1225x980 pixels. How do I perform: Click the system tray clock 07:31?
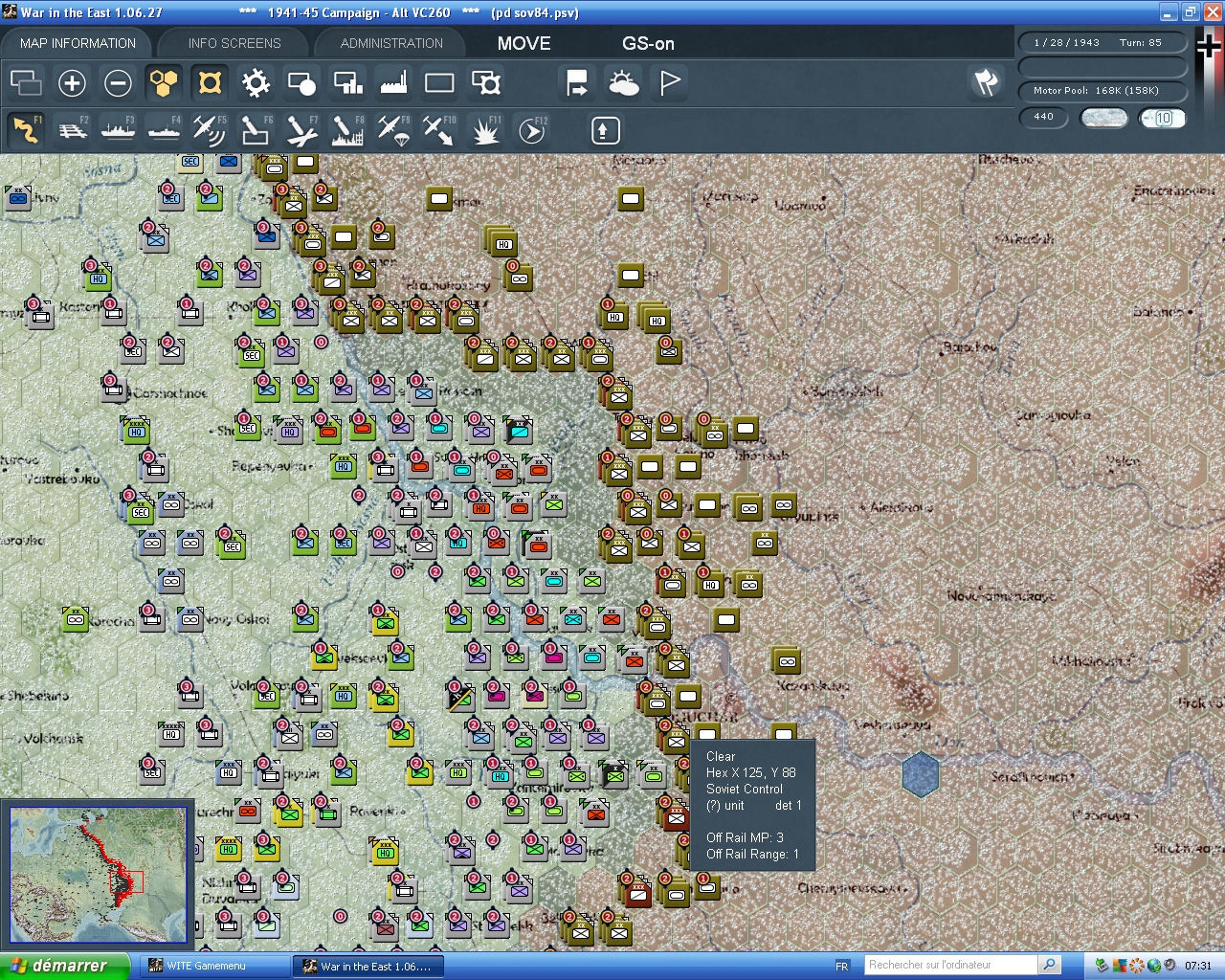pyautogui.click(x=1197, y=966)
